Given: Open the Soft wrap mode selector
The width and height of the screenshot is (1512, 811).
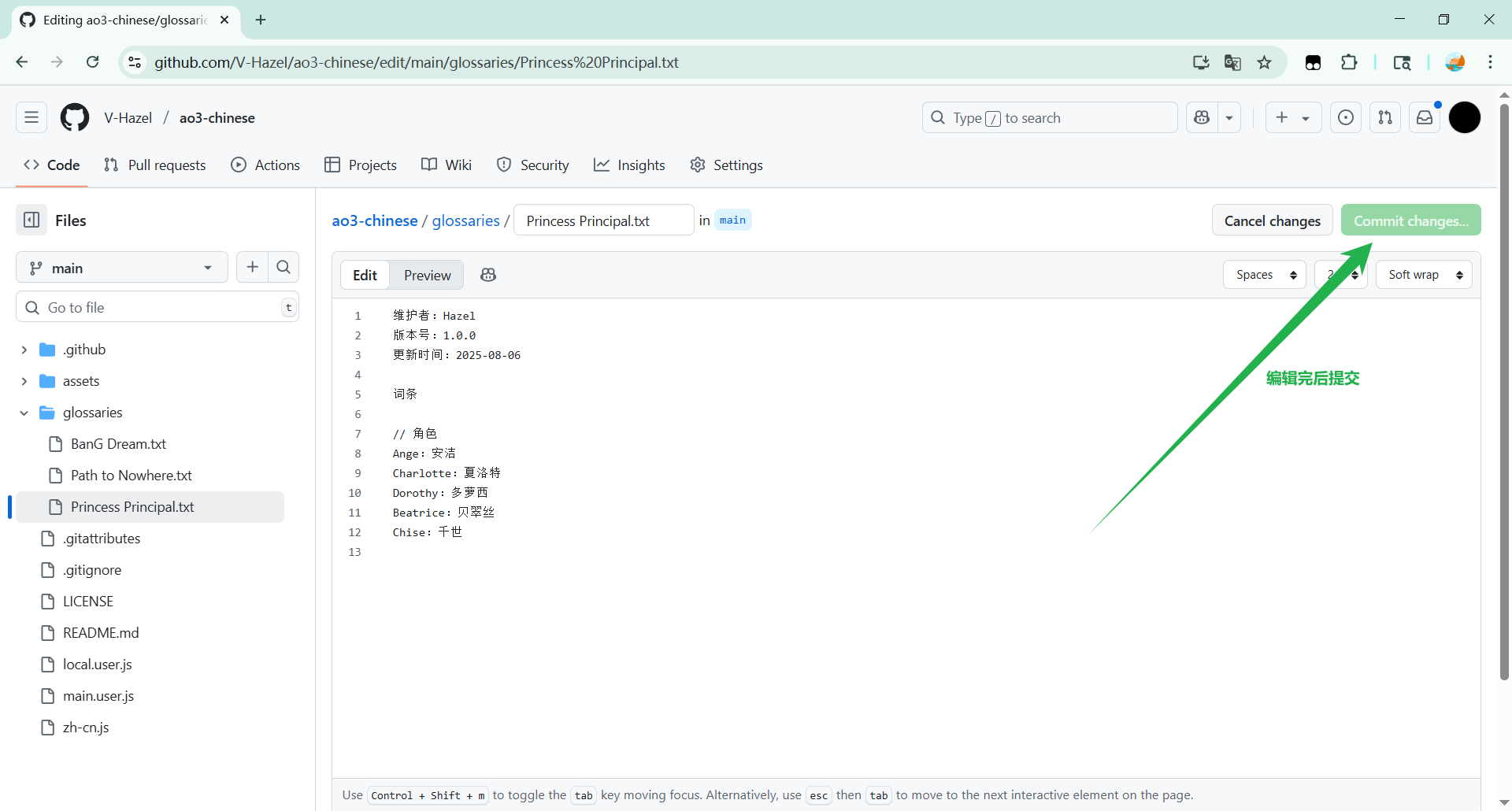Looking at the screenshot, I should pos(1424,275).
